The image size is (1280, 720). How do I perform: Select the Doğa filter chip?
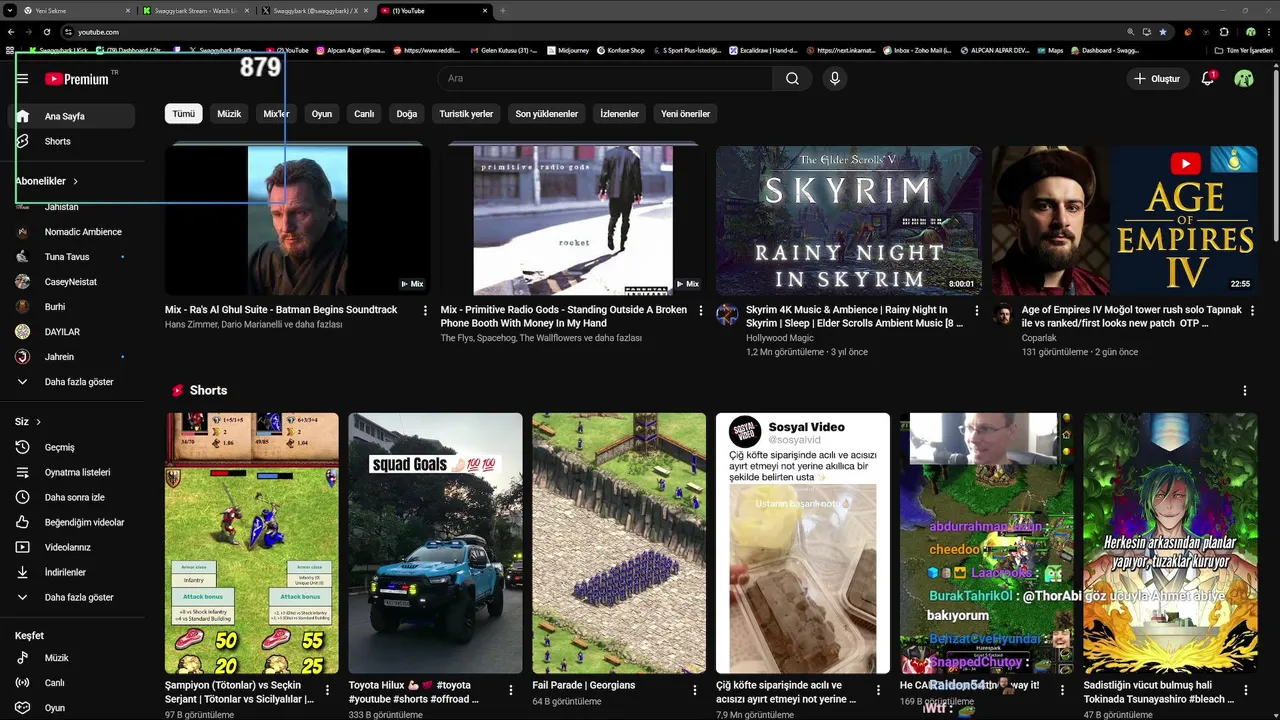(x=407, y=114)
